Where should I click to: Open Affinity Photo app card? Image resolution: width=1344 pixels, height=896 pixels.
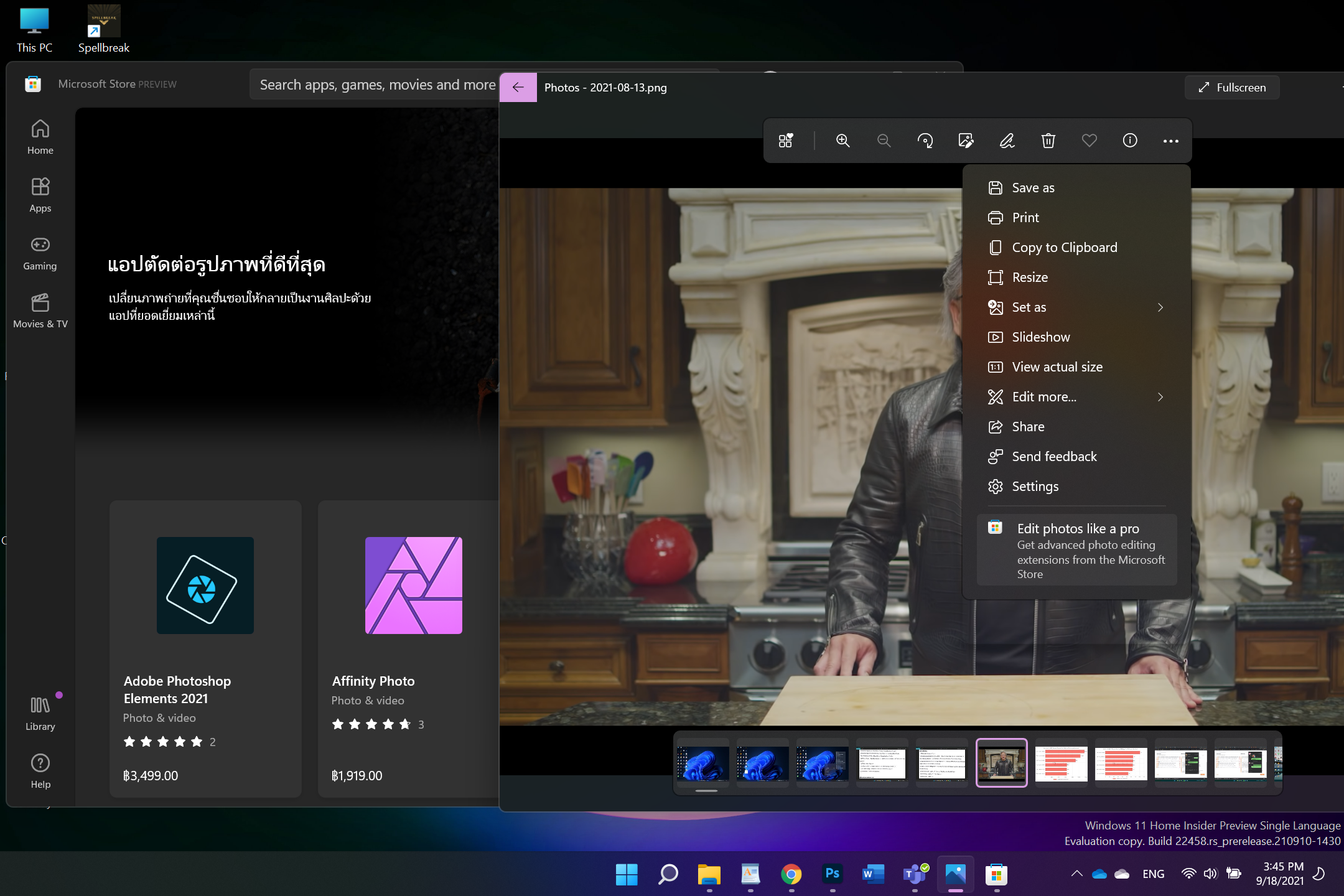[409, 649]
